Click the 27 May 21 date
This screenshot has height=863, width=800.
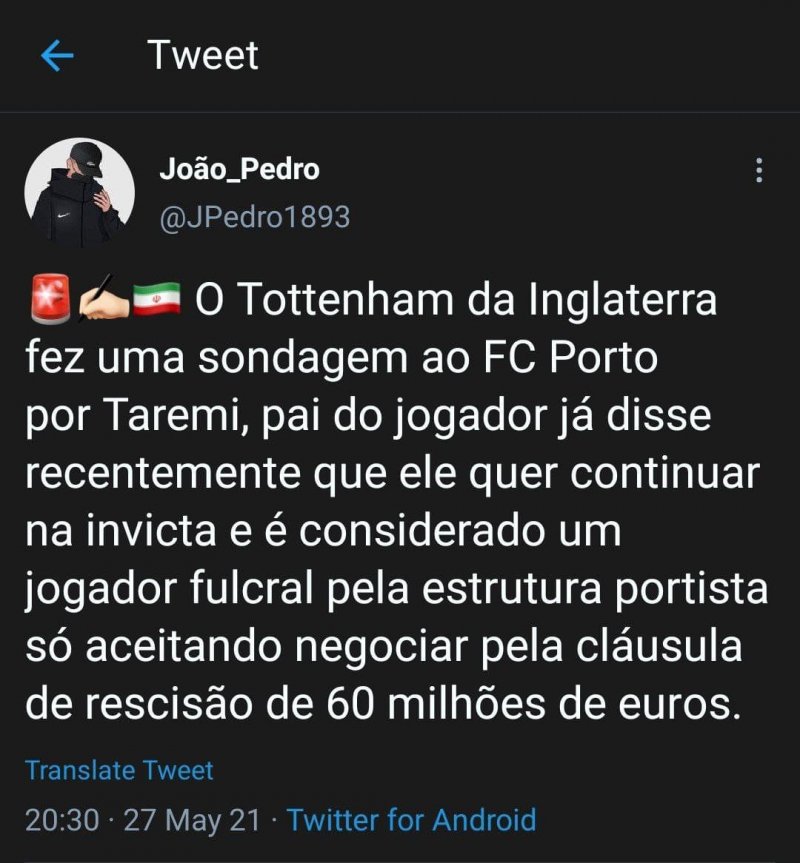192,821
